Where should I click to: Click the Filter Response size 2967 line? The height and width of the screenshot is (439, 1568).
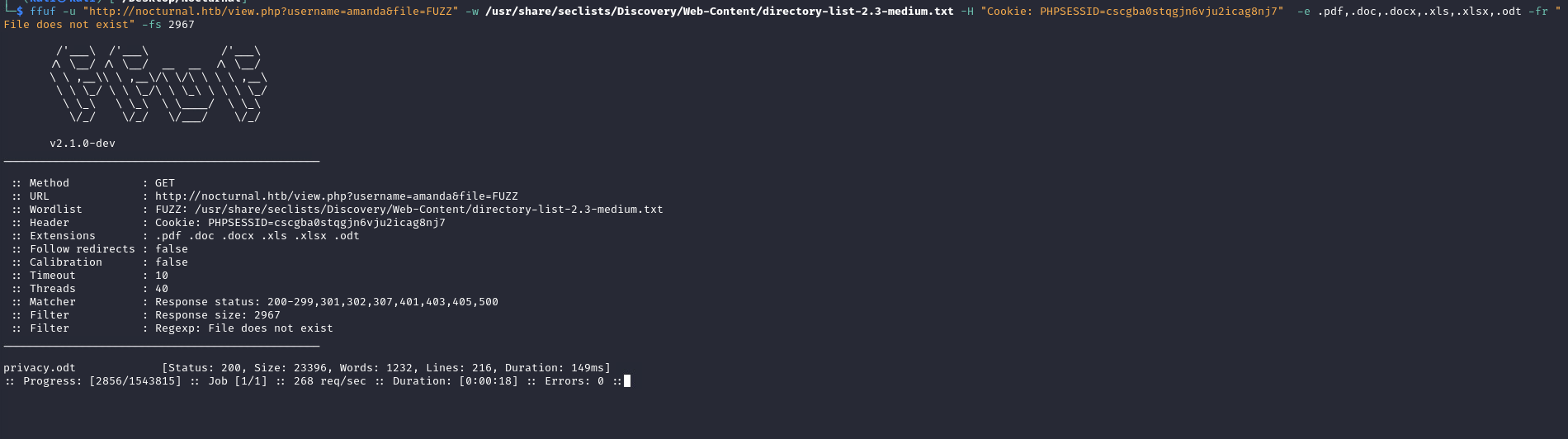(x=217, y=315)
